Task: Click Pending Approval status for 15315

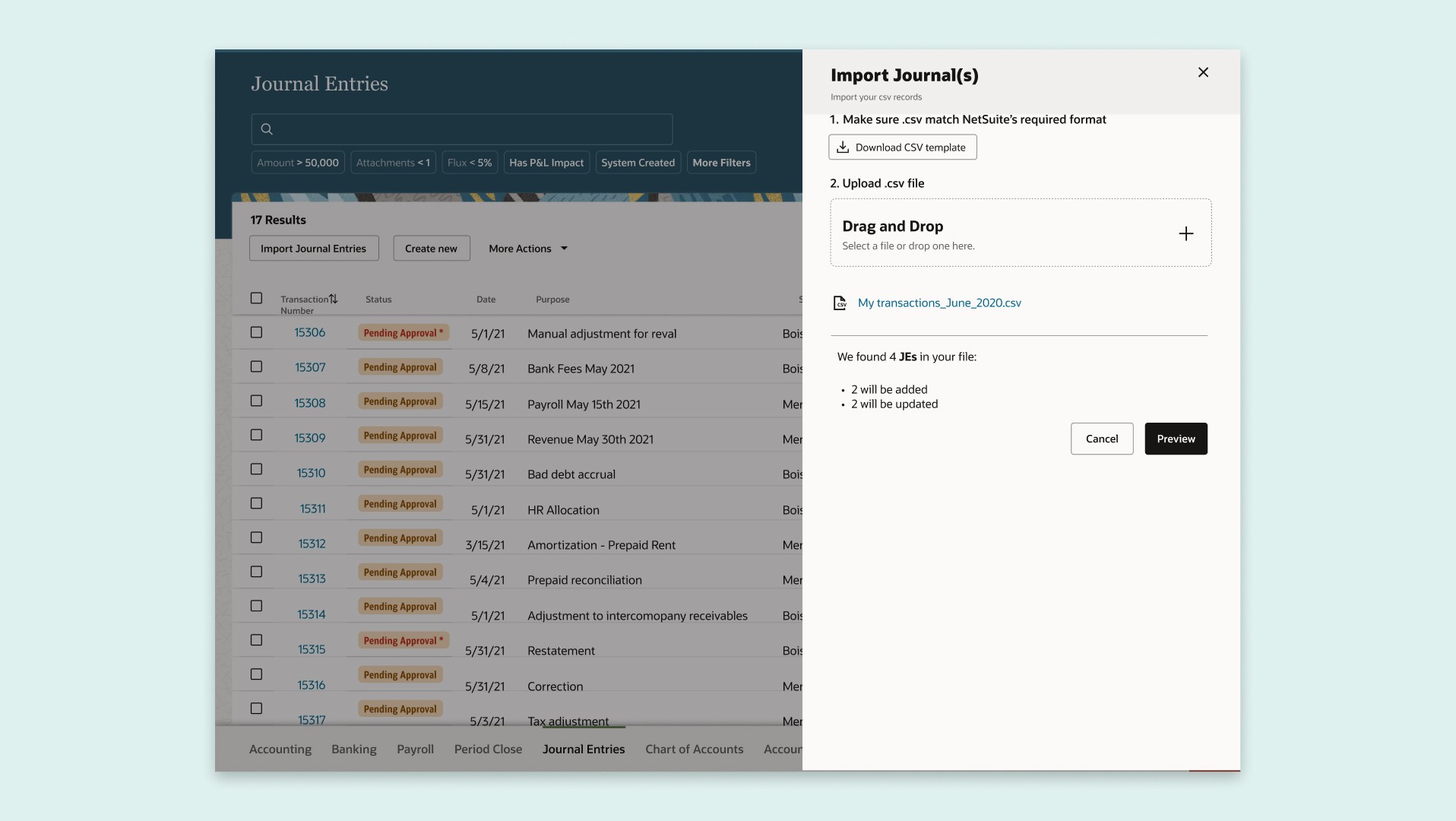Action: (403, 641)
